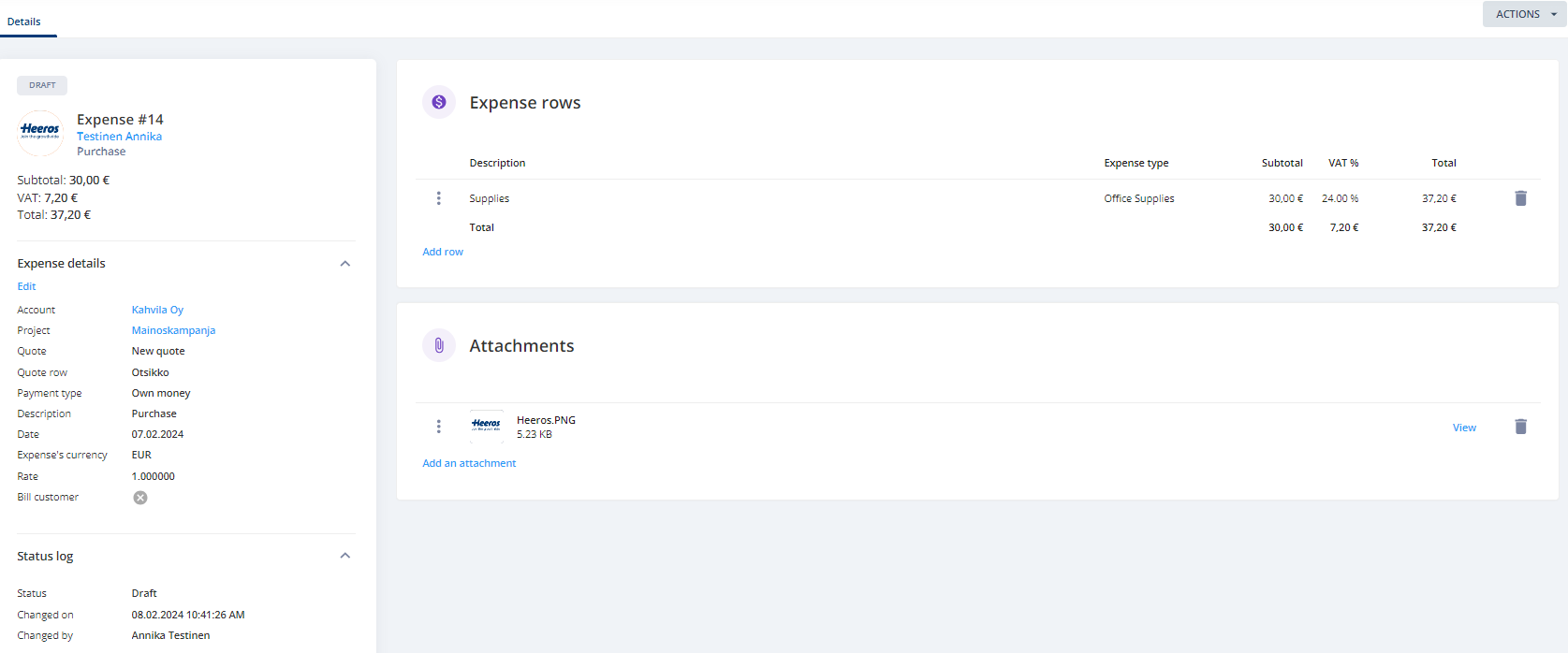Toggle the Bill customer indicator

pyautogui.click(x=140, y=498)
